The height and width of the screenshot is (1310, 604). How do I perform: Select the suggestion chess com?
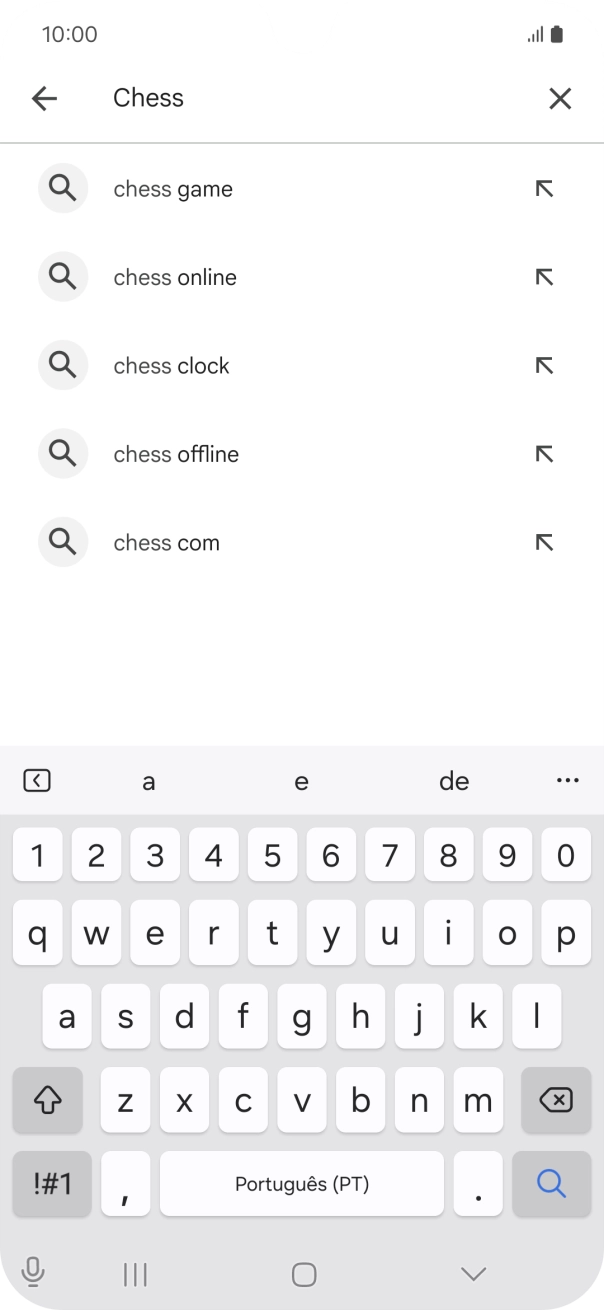point(166,542)
